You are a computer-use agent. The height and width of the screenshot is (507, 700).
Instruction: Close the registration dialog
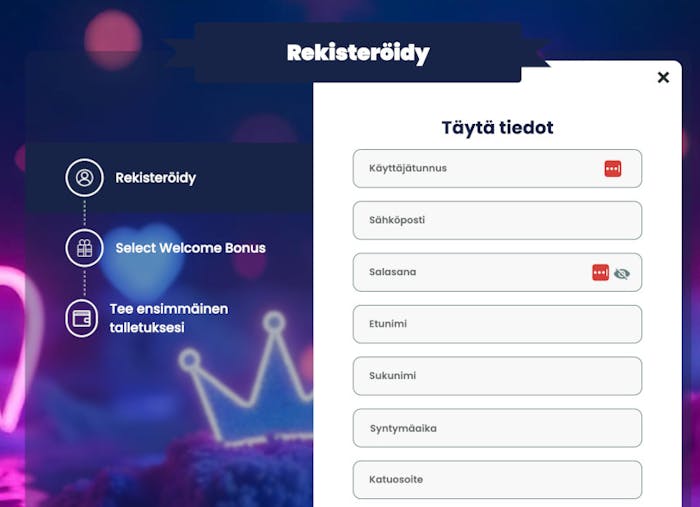point(663,77)
